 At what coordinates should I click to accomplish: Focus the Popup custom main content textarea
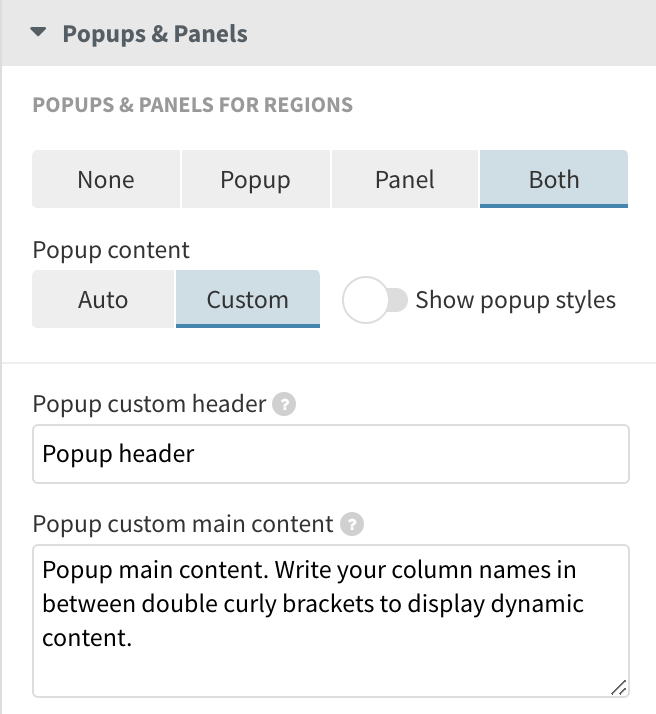tap(330, 620)
